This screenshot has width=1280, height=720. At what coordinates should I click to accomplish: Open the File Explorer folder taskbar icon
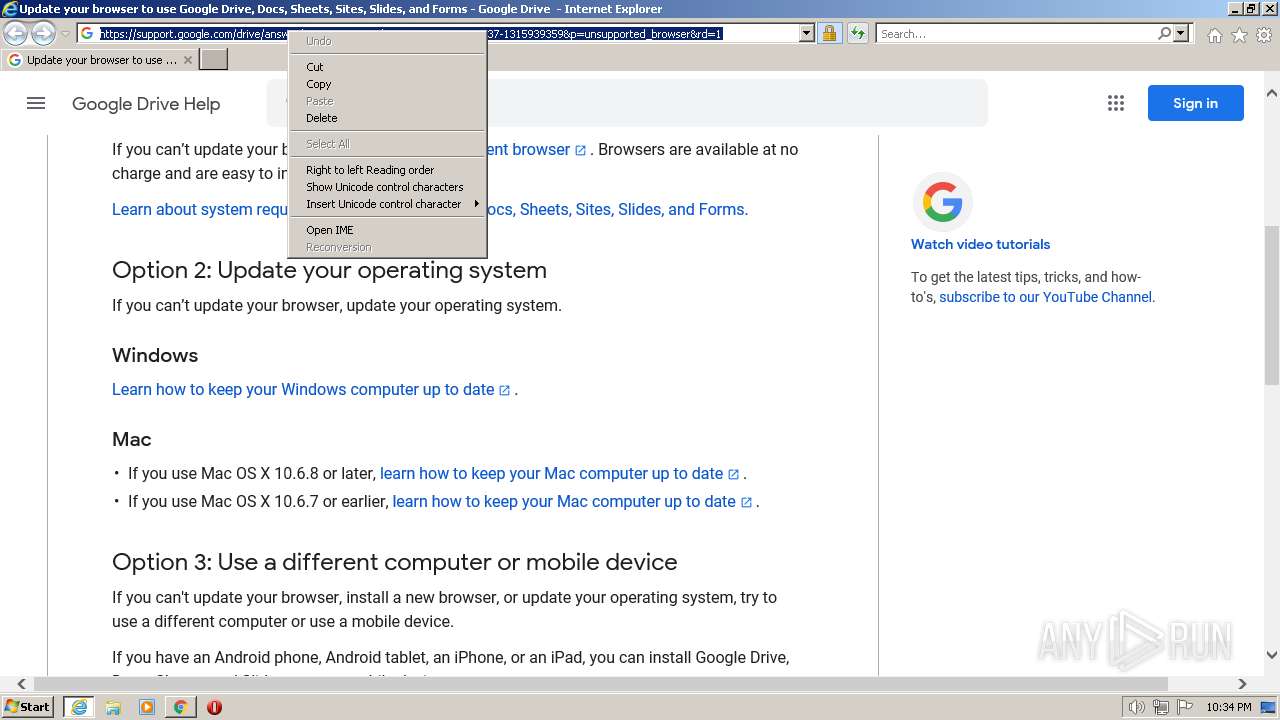click(x=113, y=707)
